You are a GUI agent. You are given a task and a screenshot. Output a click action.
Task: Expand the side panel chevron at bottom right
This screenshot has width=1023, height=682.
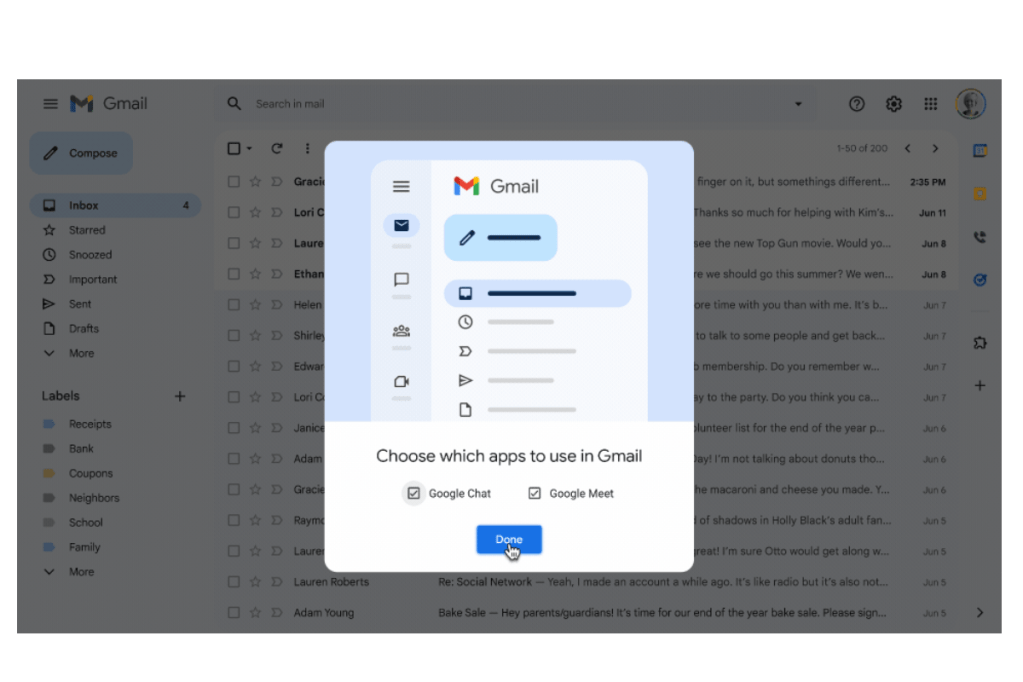[980, 613]
